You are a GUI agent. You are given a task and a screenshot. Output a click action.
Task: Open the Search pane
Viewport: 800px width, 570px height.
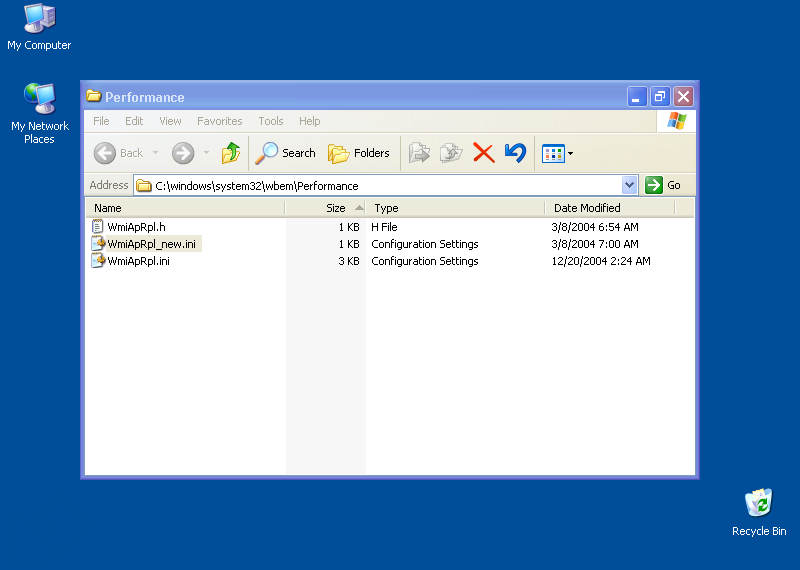tap(285, 153)
